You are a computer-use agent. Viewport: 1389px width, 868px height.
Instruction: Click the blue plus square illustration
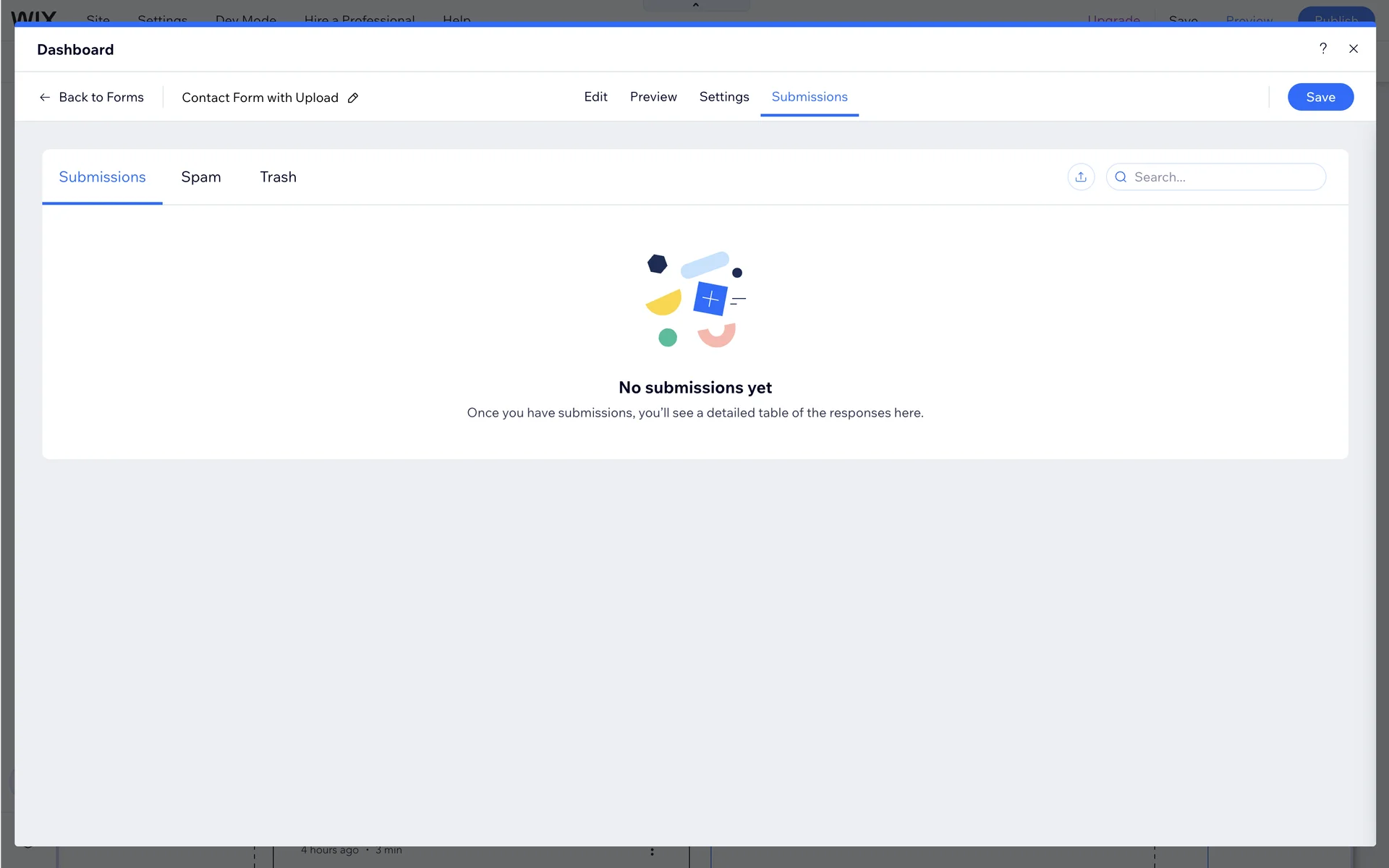tap(710, 299)
